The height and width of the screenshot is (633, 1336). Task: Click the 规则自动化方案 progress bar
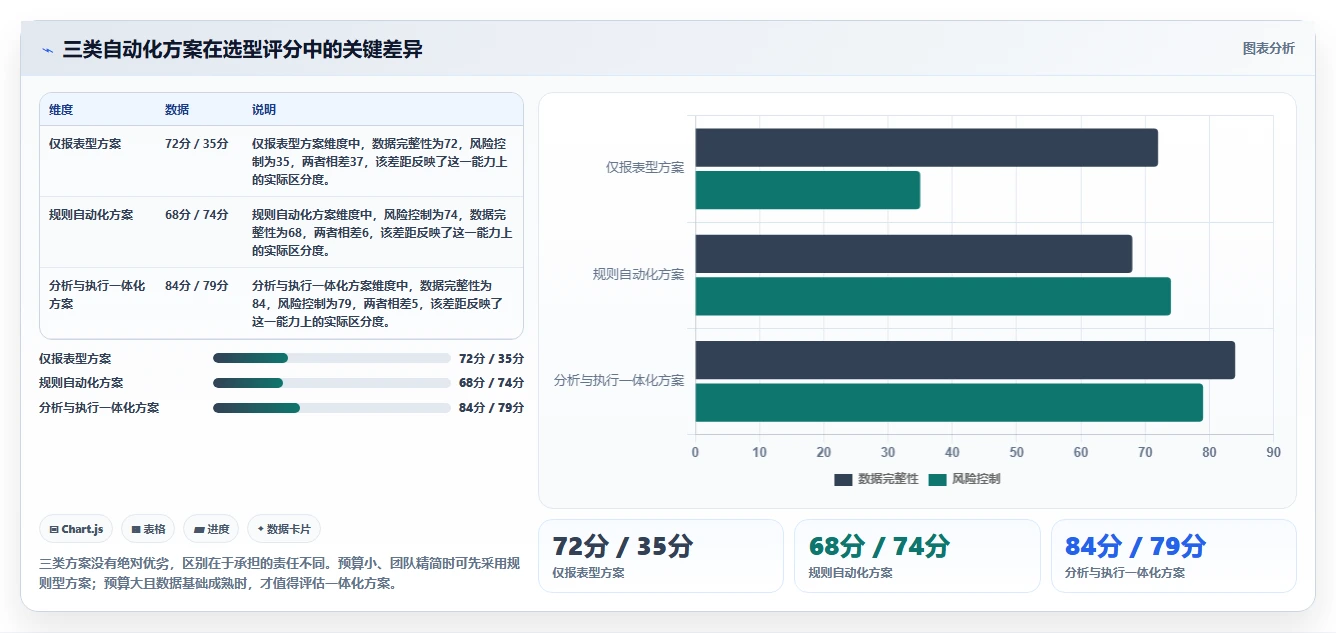click(x=332, y=383)
